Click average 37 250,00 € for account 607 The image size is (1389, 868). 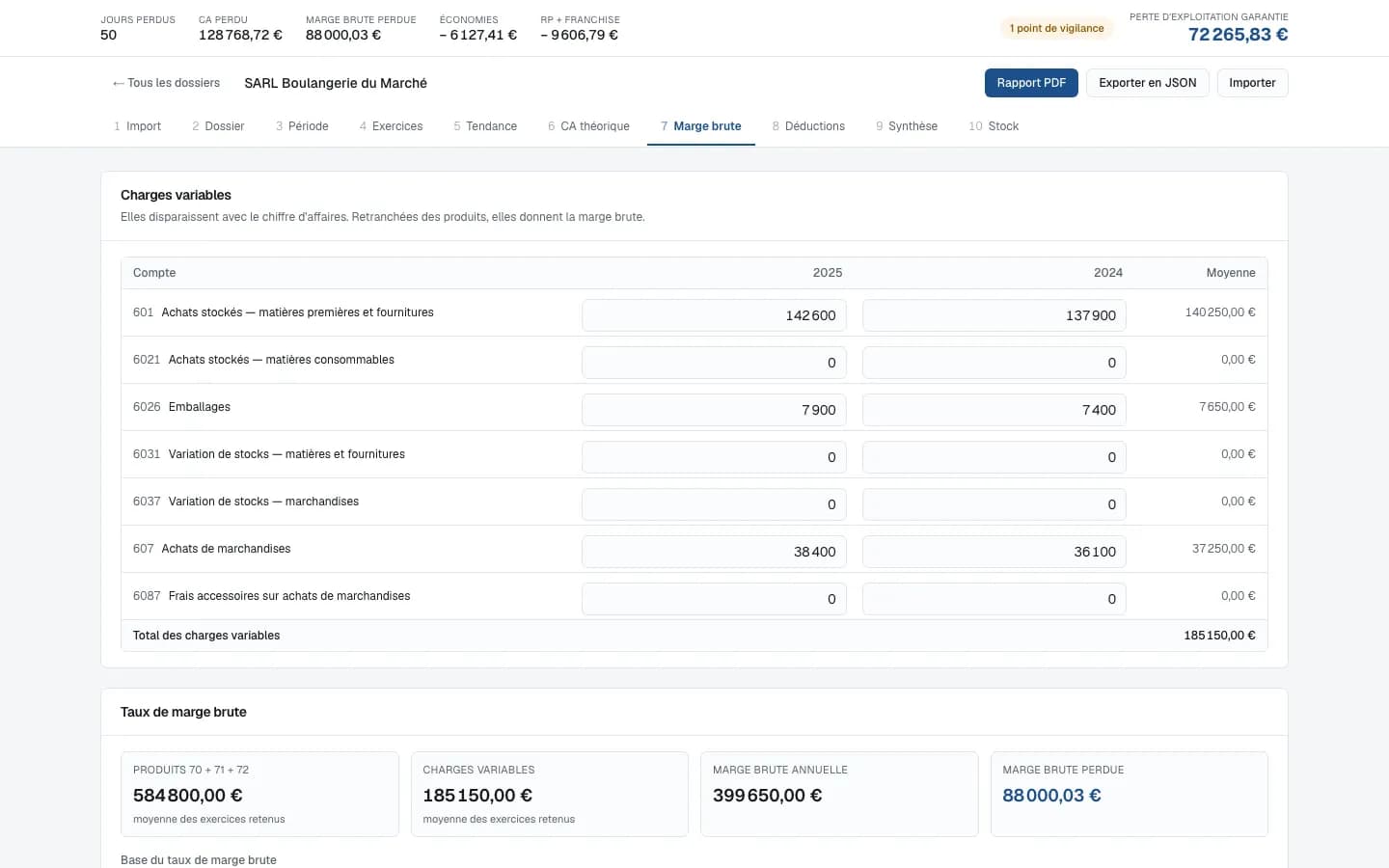click(x=1223, y=549)
